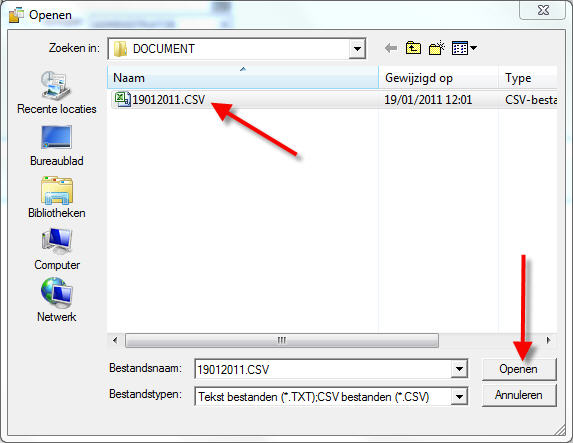This screenshot has width=573, height=443.
Task: Expand the Bestandsnaam dropdown arrow
Action: click(459, 369)
